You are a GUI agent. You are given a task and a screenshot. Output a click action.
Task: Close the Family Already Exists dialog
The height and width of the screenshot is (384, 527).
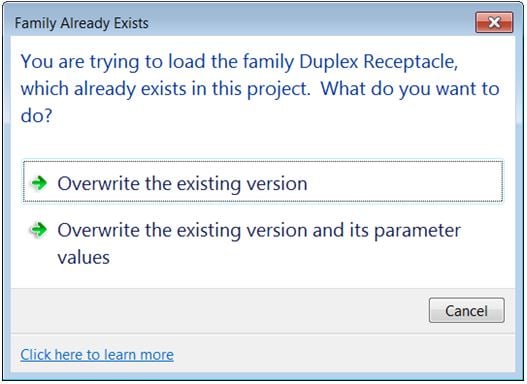pyautogui.click(x=494, y=23)
